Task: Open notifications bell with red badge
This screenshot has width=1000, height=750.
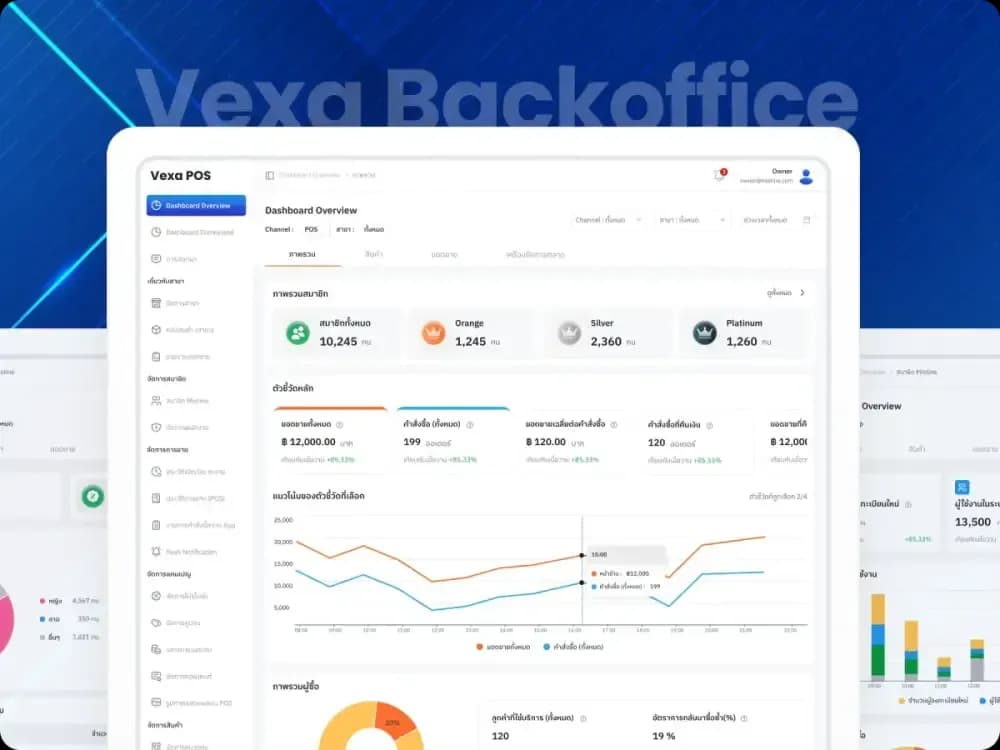Action: click(x=719, y=175)
